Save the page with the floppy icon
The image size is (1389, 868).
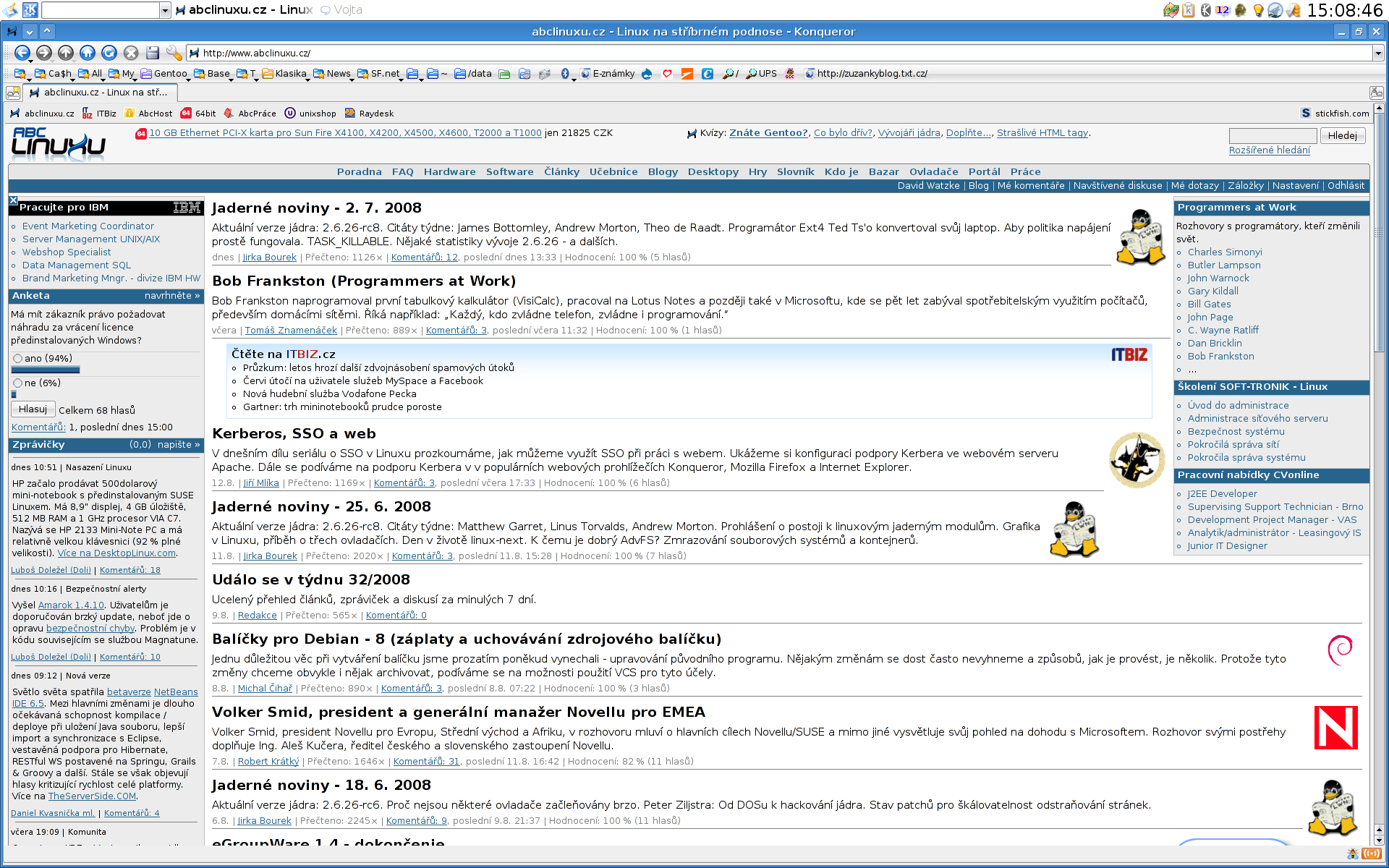click(x=153, y=53)
